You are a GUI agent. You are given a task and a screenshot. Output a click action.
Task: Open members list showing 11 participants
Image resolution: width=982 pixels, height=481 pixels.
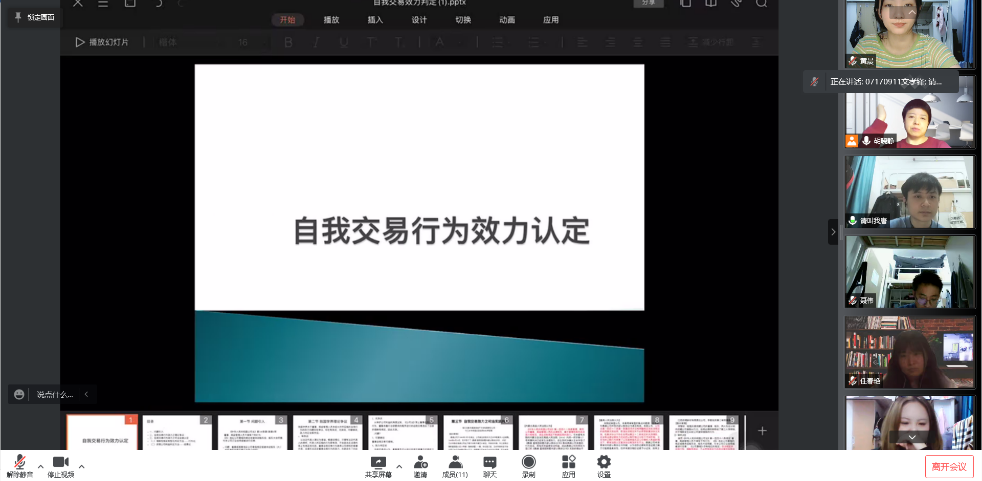[456, 464]
